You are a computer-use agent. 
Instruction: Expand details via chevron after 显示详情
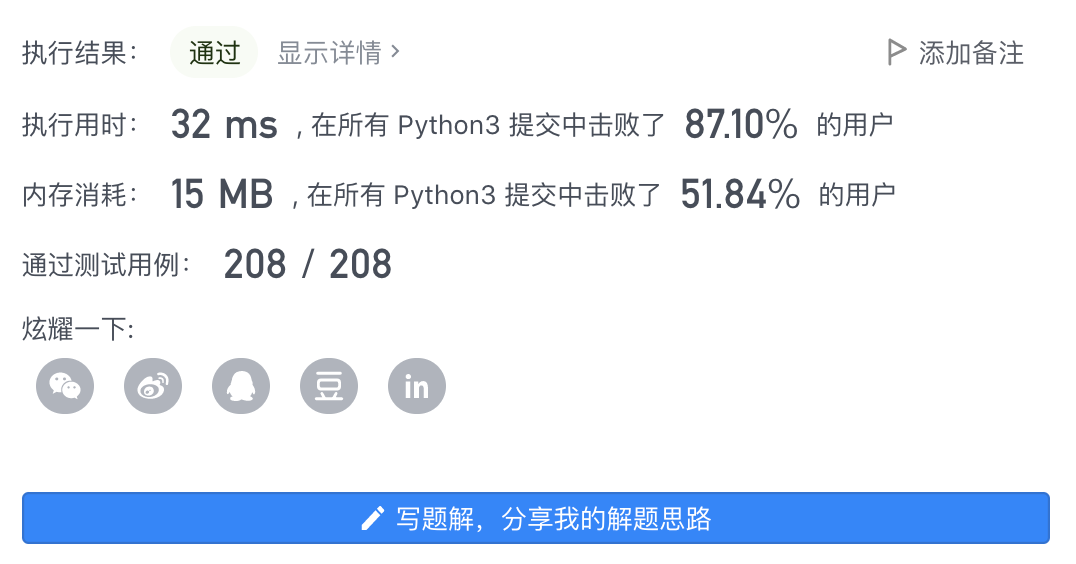pos(396,51)
